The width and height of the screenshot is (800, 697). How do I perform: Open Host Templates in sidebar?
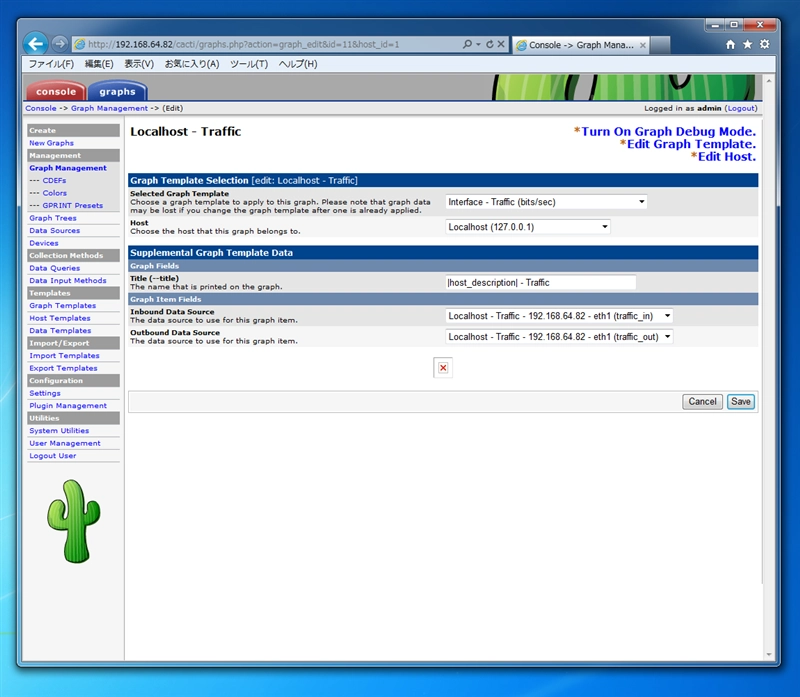[60, 318]
